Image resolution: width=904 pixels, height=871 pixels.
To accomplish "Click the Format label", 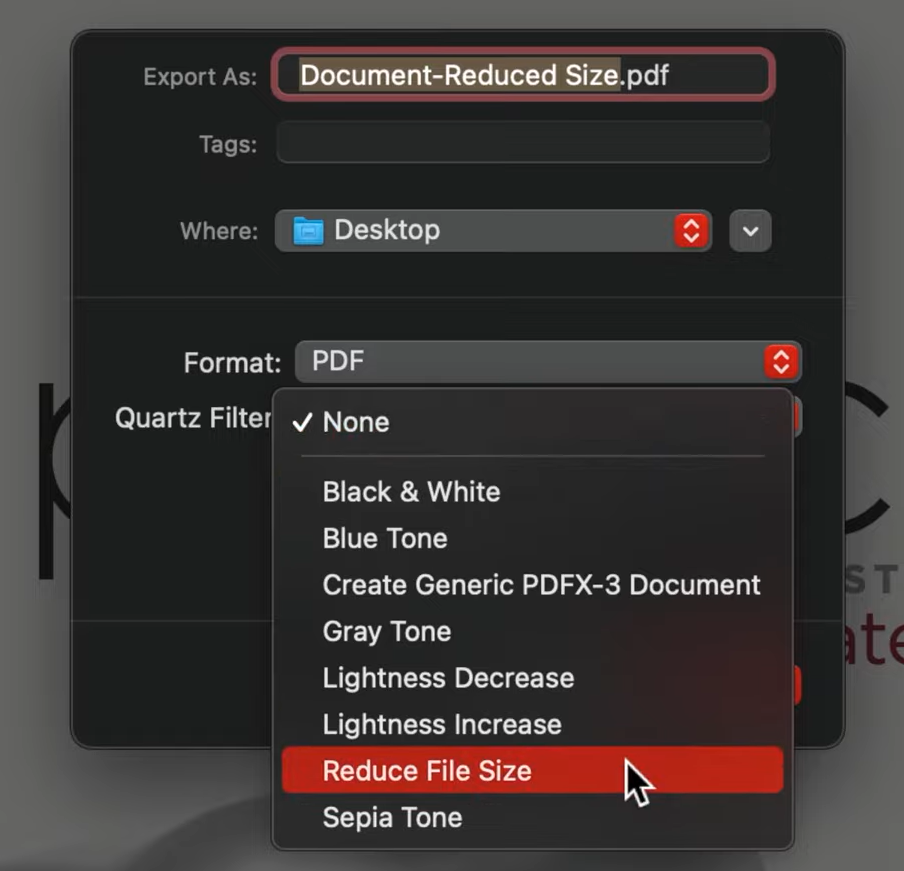I will (232, 363).
